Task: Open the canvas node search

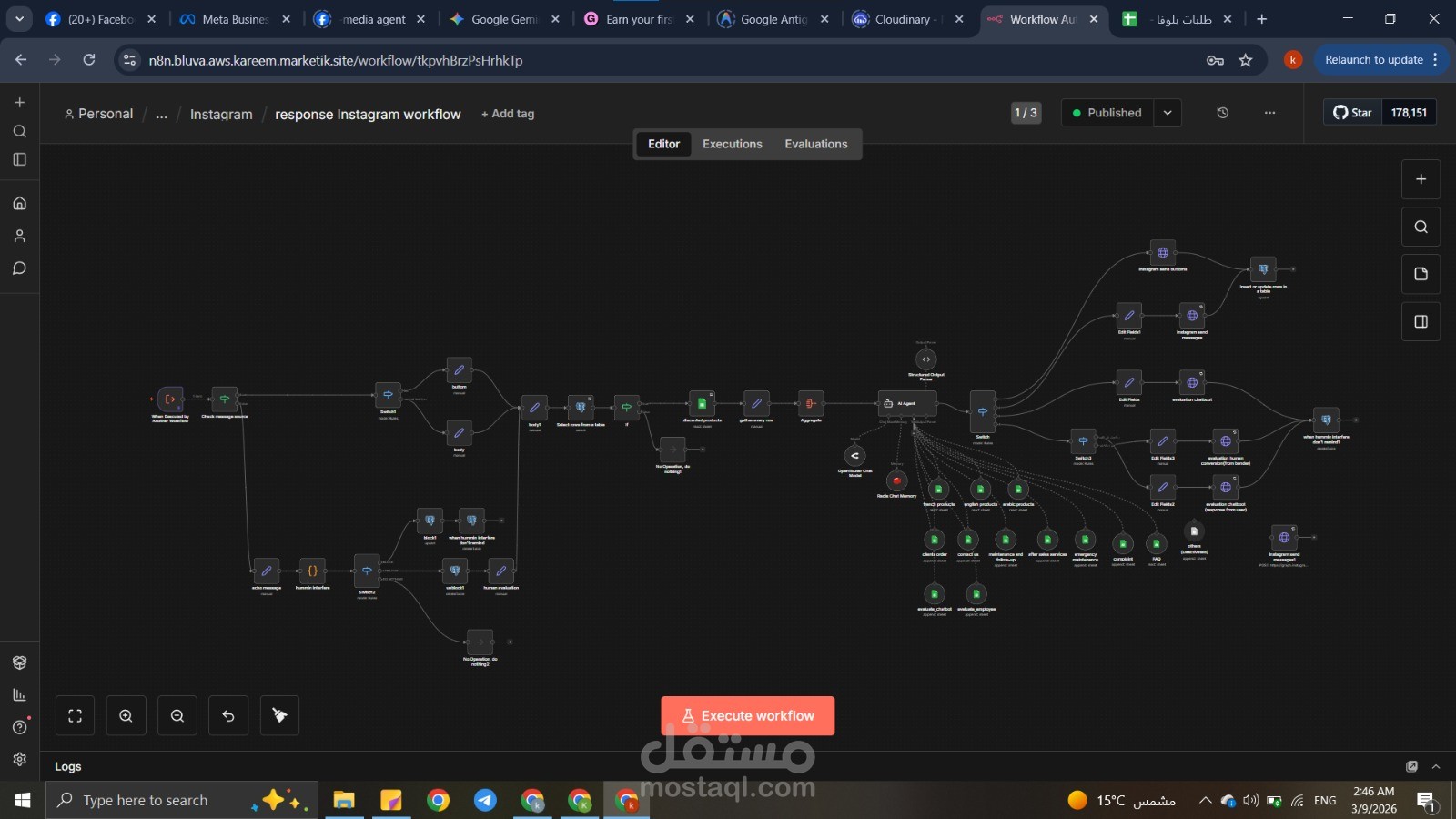Action: (1421, 227)
